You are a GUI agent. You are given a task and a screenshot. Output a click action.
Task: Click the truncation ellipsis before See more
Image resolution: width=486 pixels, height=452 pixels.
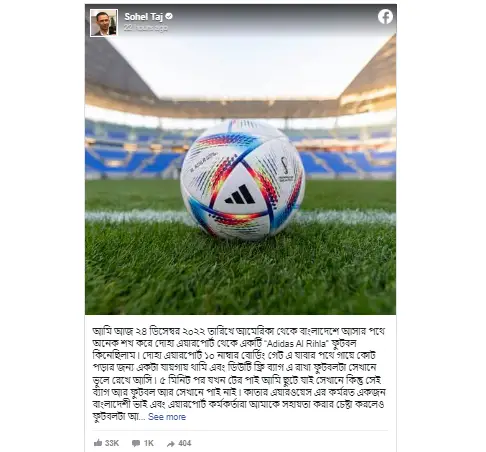142,417
